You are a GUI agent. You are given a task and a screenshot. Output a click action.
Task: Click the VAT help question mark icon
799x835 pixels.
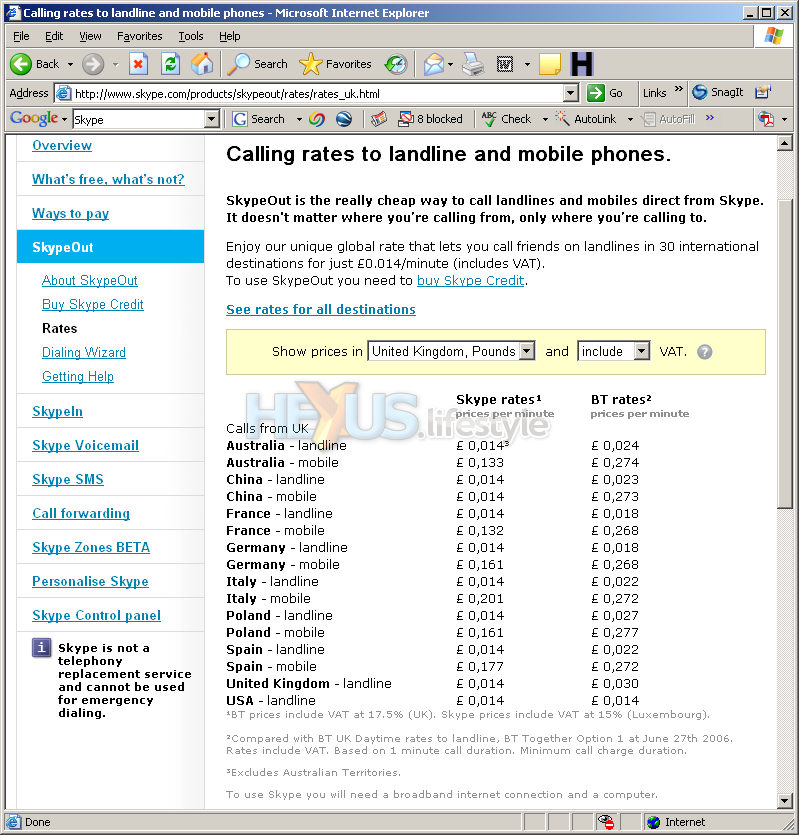click(x=704, y=352)
